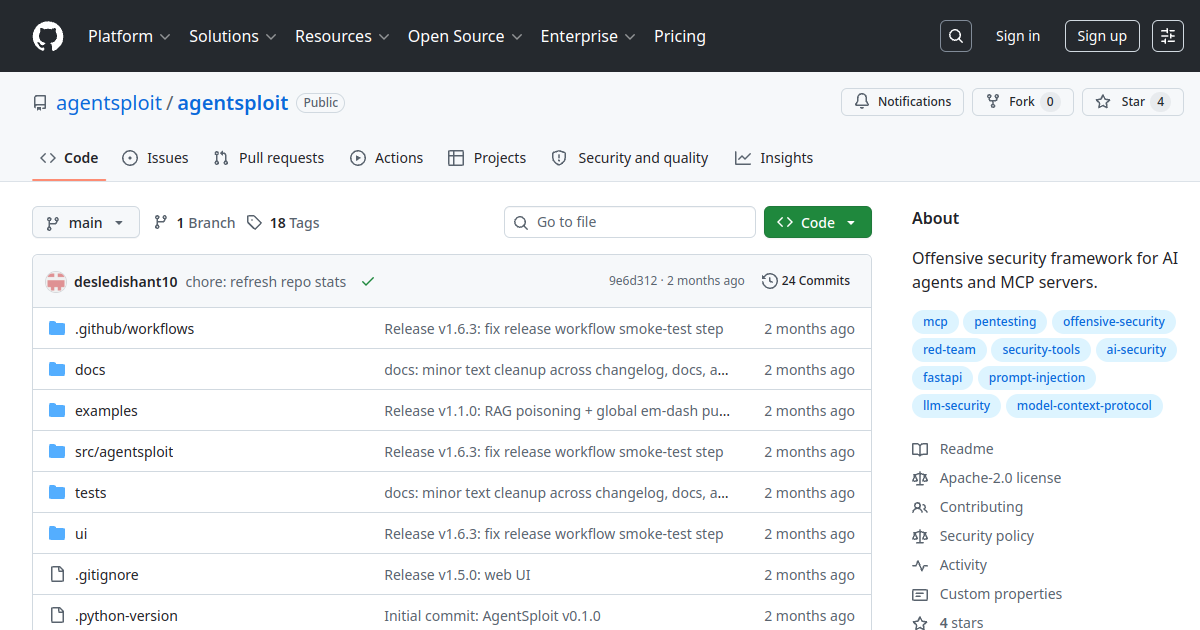Open commit hash 9e6d312
1200x630 pixels.
click(633, 281)
